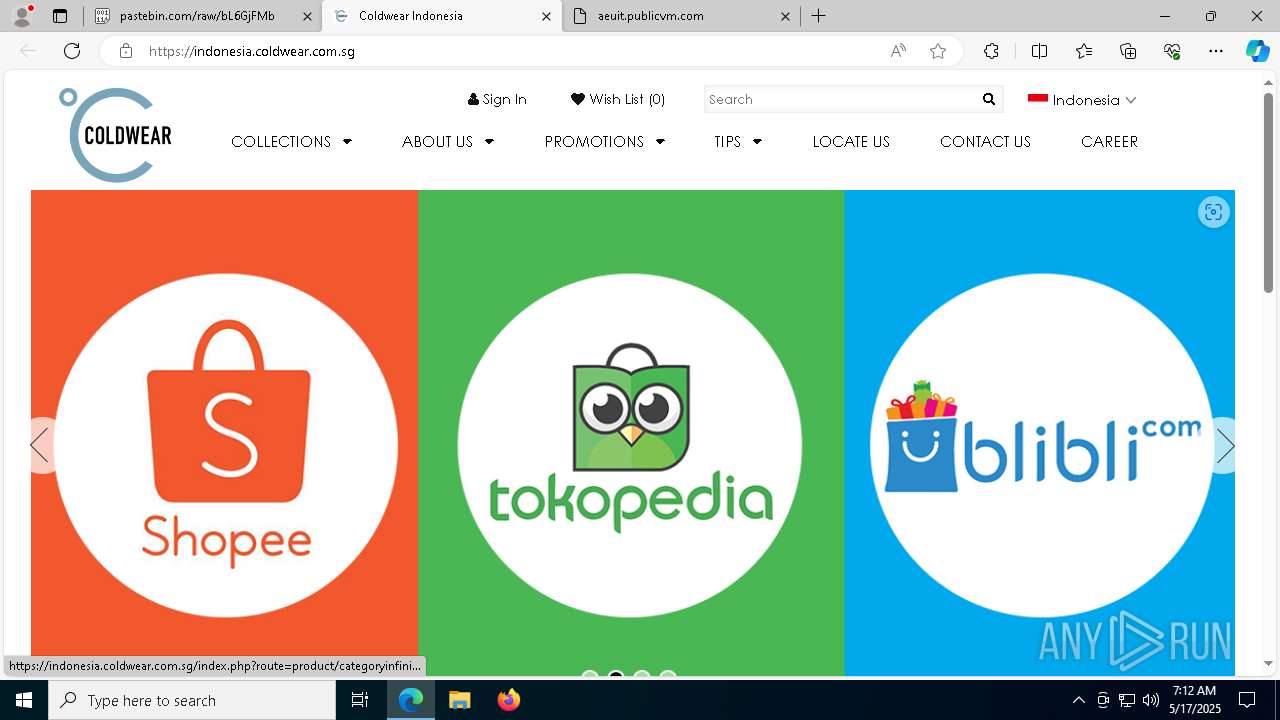Expand the PROMOTIONS menu

click(605, 142)
